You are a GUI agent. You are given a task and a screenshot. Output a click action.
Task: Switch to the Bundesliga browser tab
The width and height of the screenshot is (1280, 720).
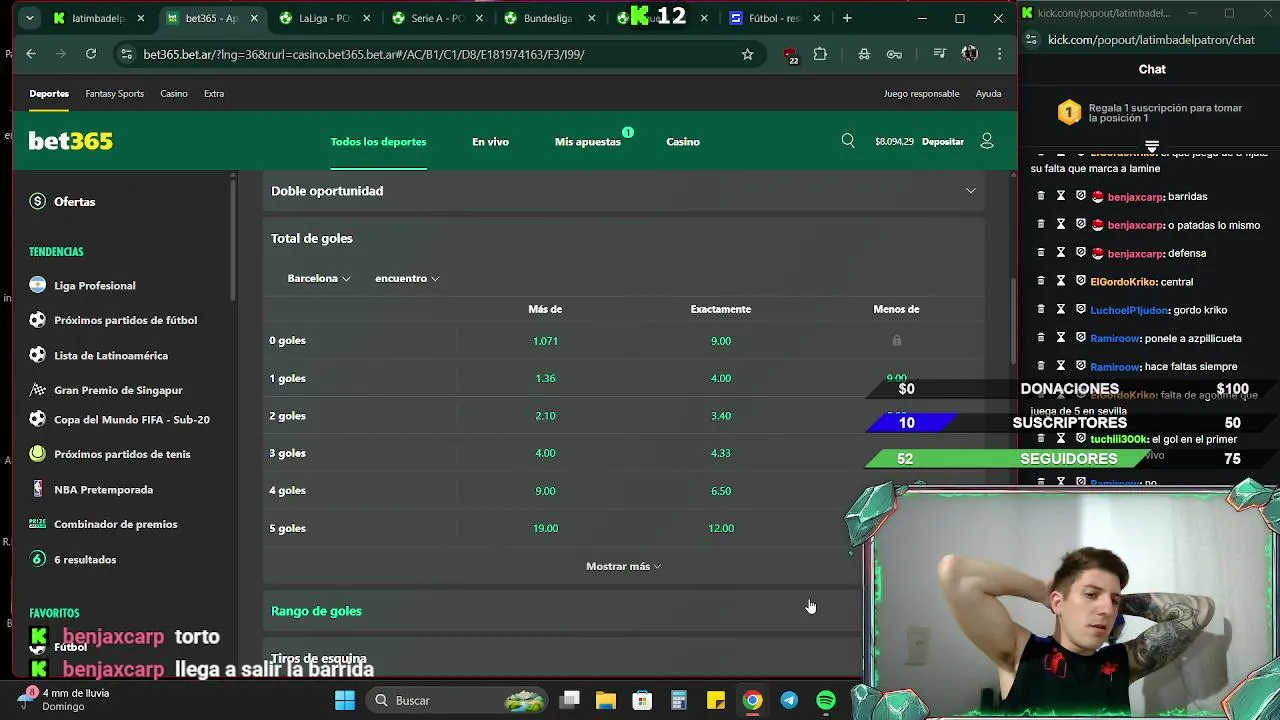tap(547, 18)
